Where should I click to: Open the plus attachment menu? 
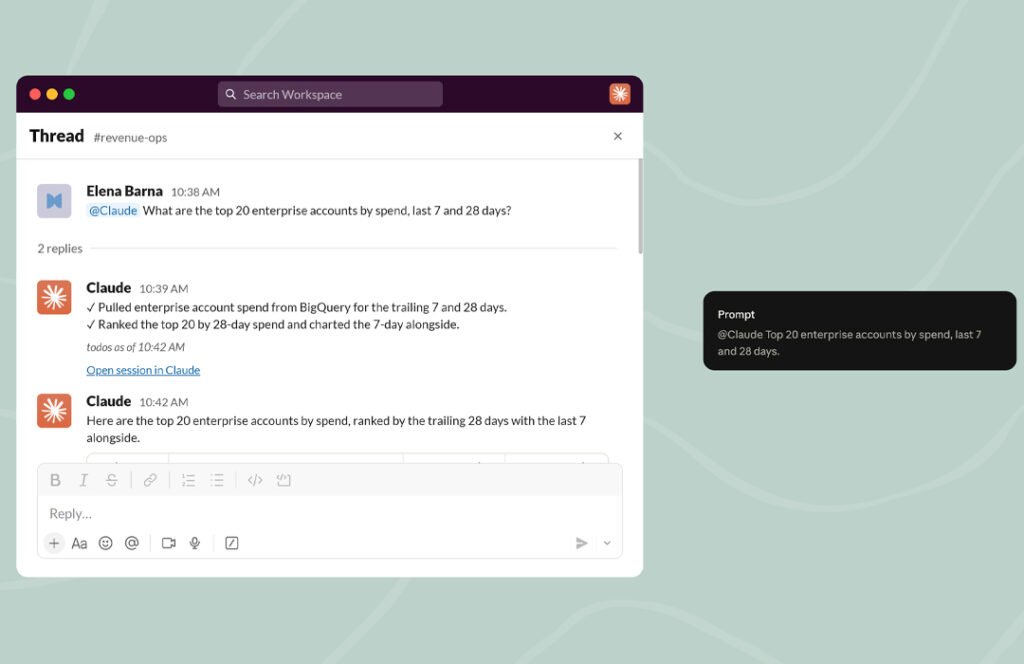click(x=54, y=543)
